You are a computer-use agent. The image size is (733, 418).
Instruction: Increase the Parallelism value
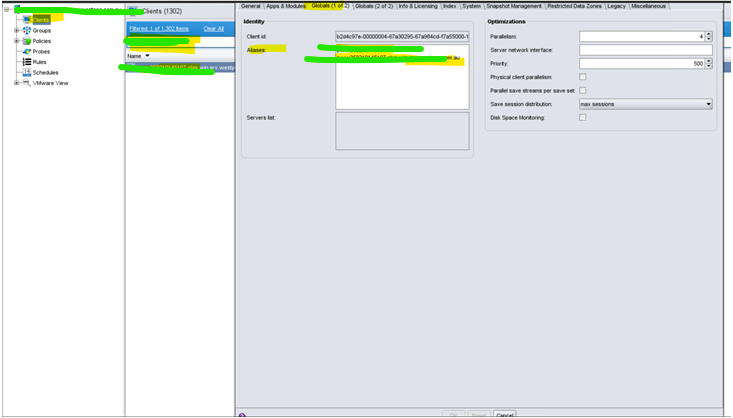pyautogui.click(x=709, y=34)
